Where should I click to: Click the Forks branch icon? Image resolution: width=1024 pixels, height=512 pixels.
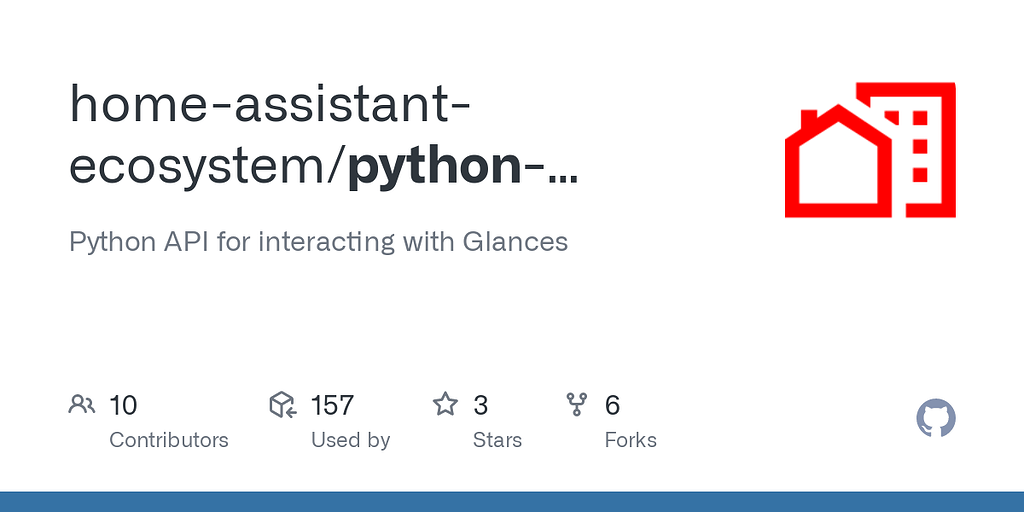(577, 404)
